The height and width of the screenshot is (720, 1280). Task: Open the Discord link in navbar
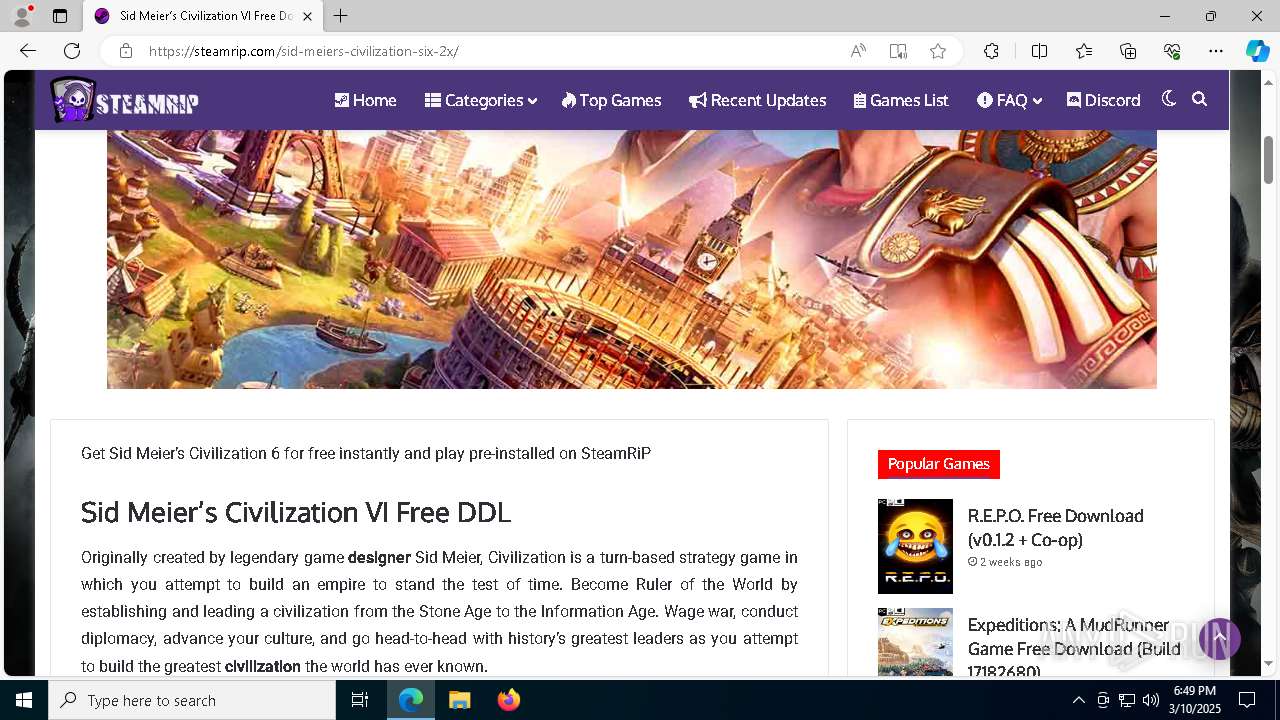coord(1103,100)
